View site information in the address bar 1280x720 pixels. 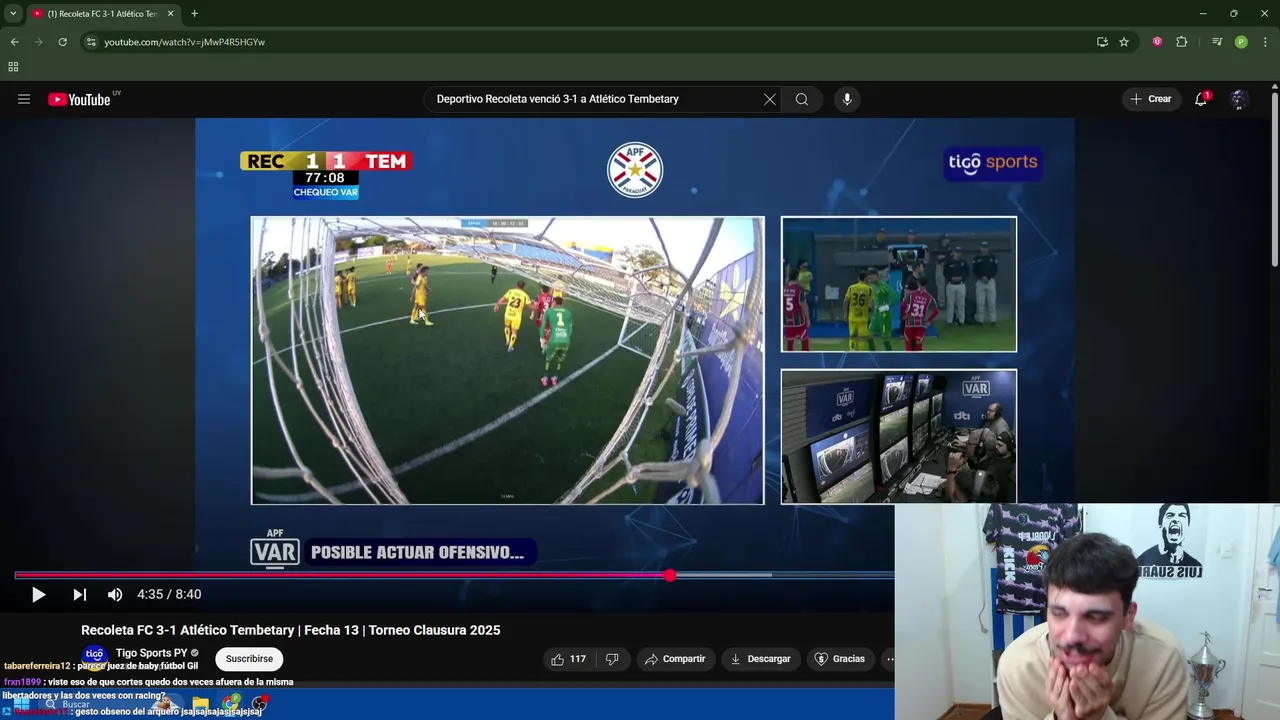pyautogui.click(x=90, y=42)
